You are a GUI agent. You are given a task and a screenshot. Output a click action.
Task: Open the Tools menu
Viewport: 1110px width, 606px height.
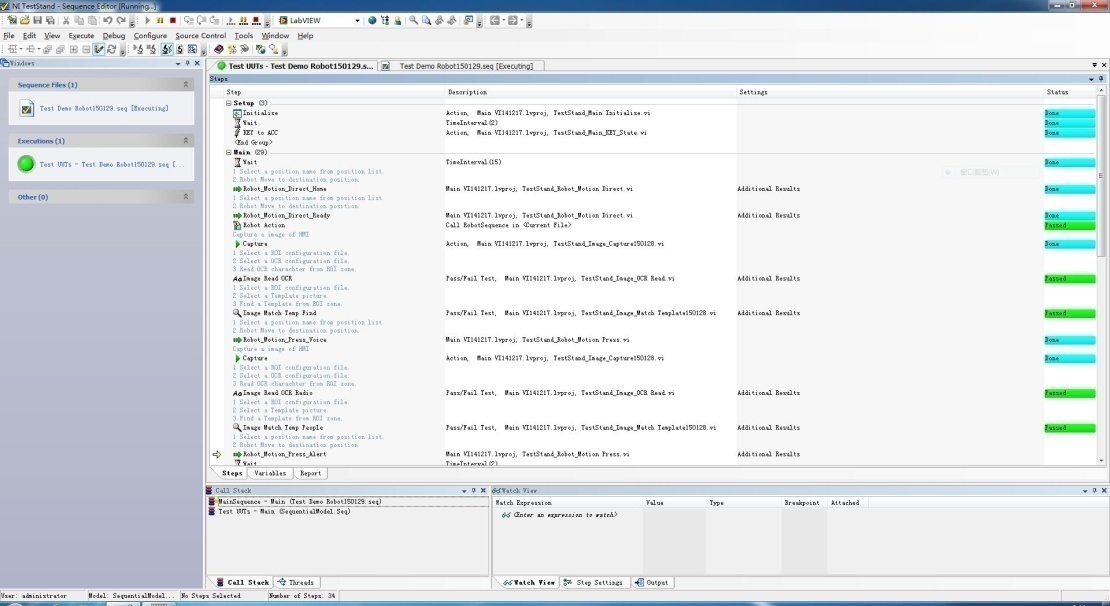click(244, 35)
